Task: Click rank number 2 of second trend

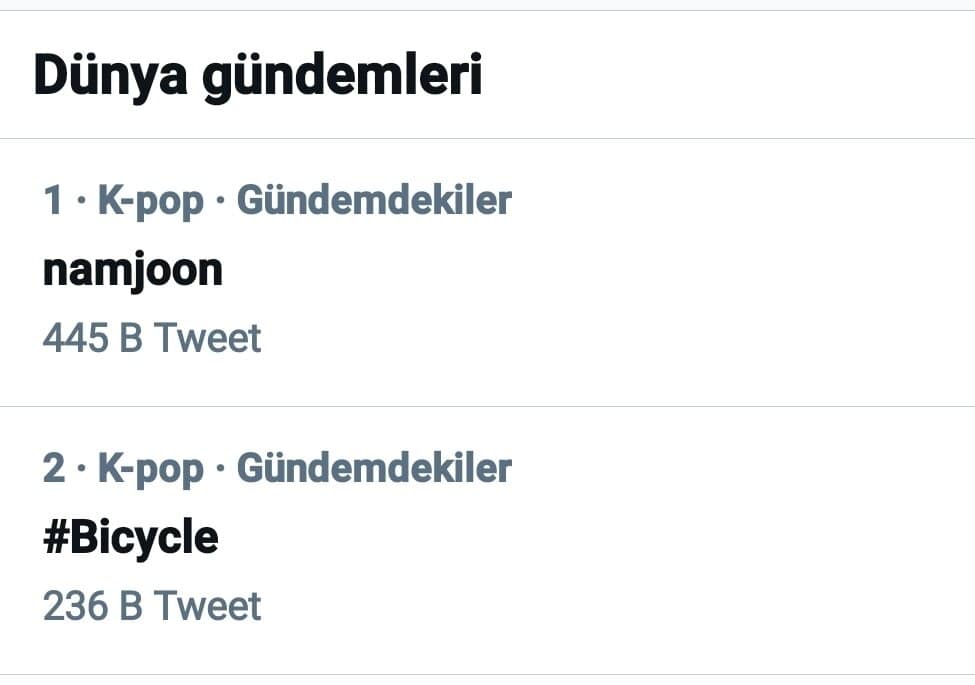Action: tap(53, 469)
